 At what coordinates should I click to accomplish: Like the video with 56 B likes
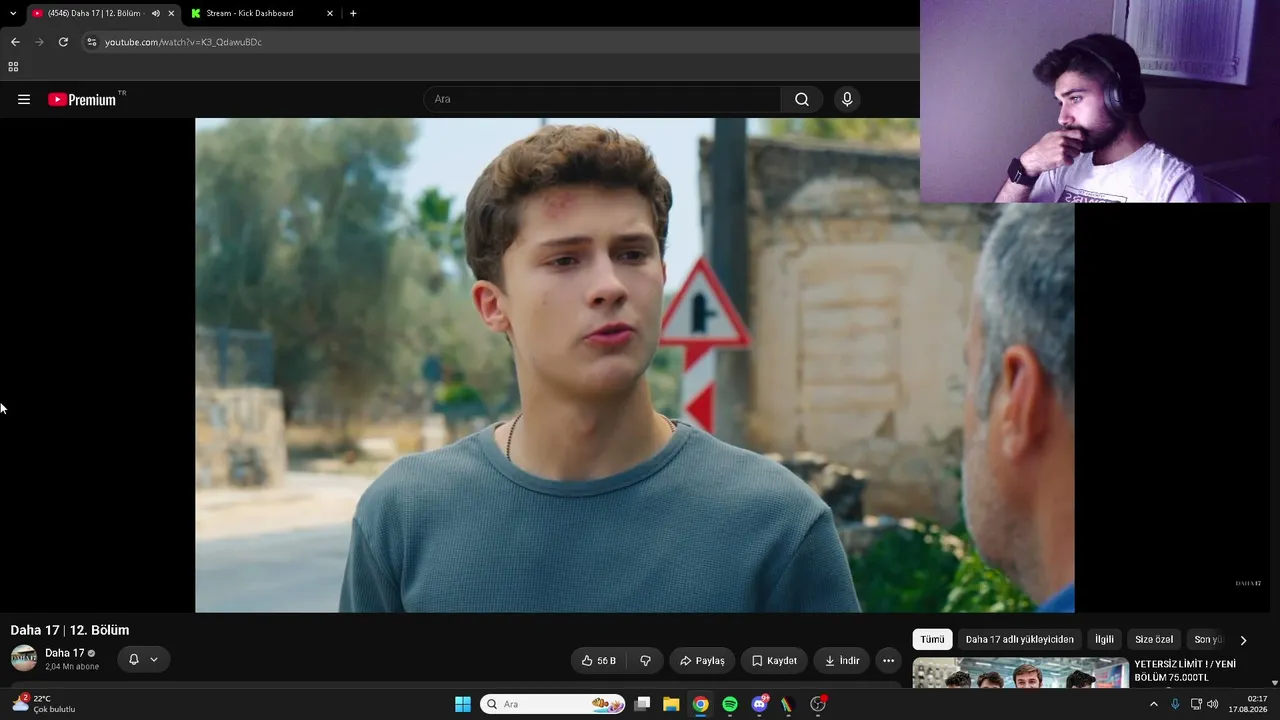[599, 661]
